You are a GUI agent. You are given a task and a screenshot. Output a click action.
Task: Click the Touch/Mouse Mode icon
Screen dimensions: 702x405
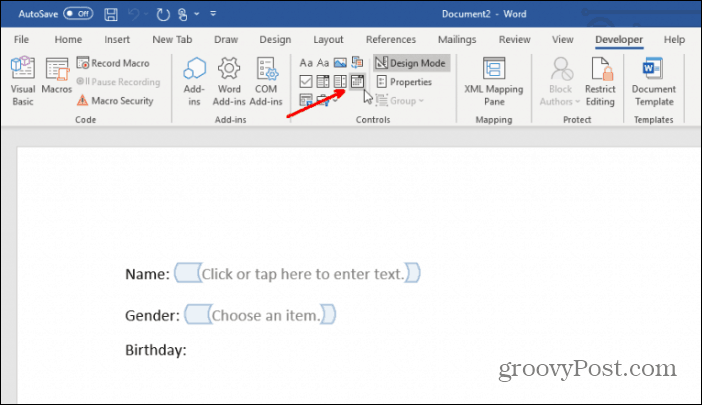pos(183,14)
